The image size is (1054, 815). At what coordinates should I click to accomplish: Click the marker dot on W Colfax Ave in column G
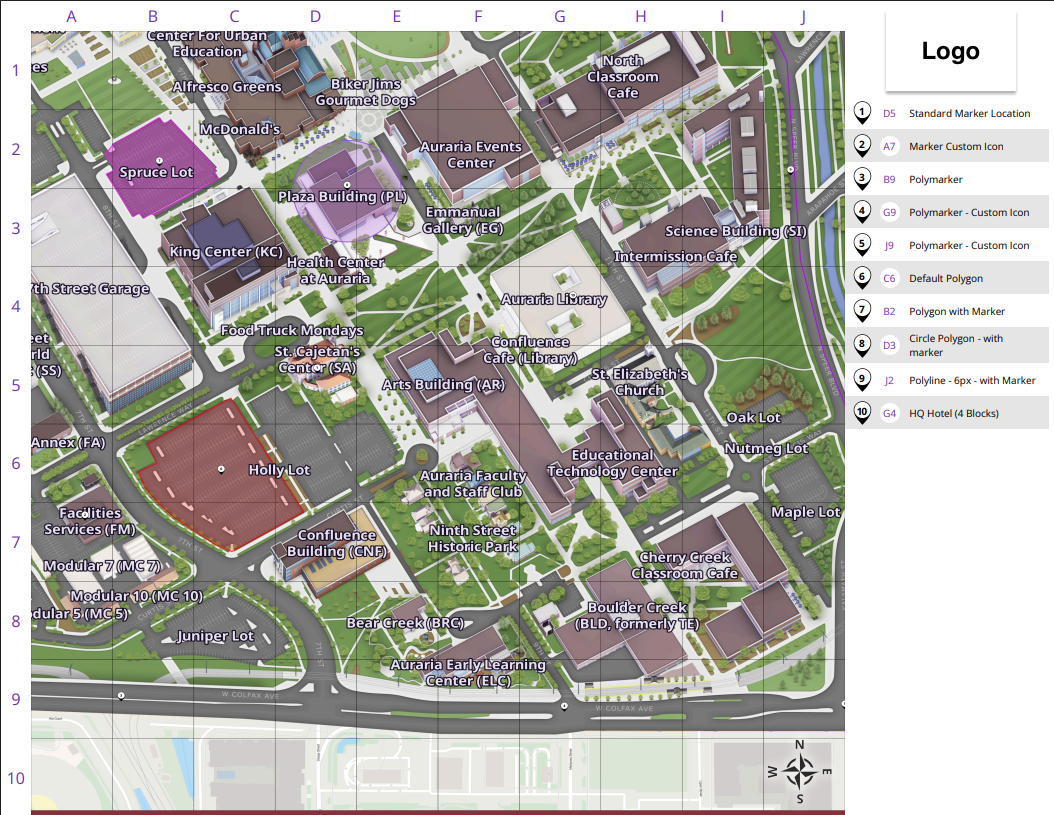coord(564,706)
